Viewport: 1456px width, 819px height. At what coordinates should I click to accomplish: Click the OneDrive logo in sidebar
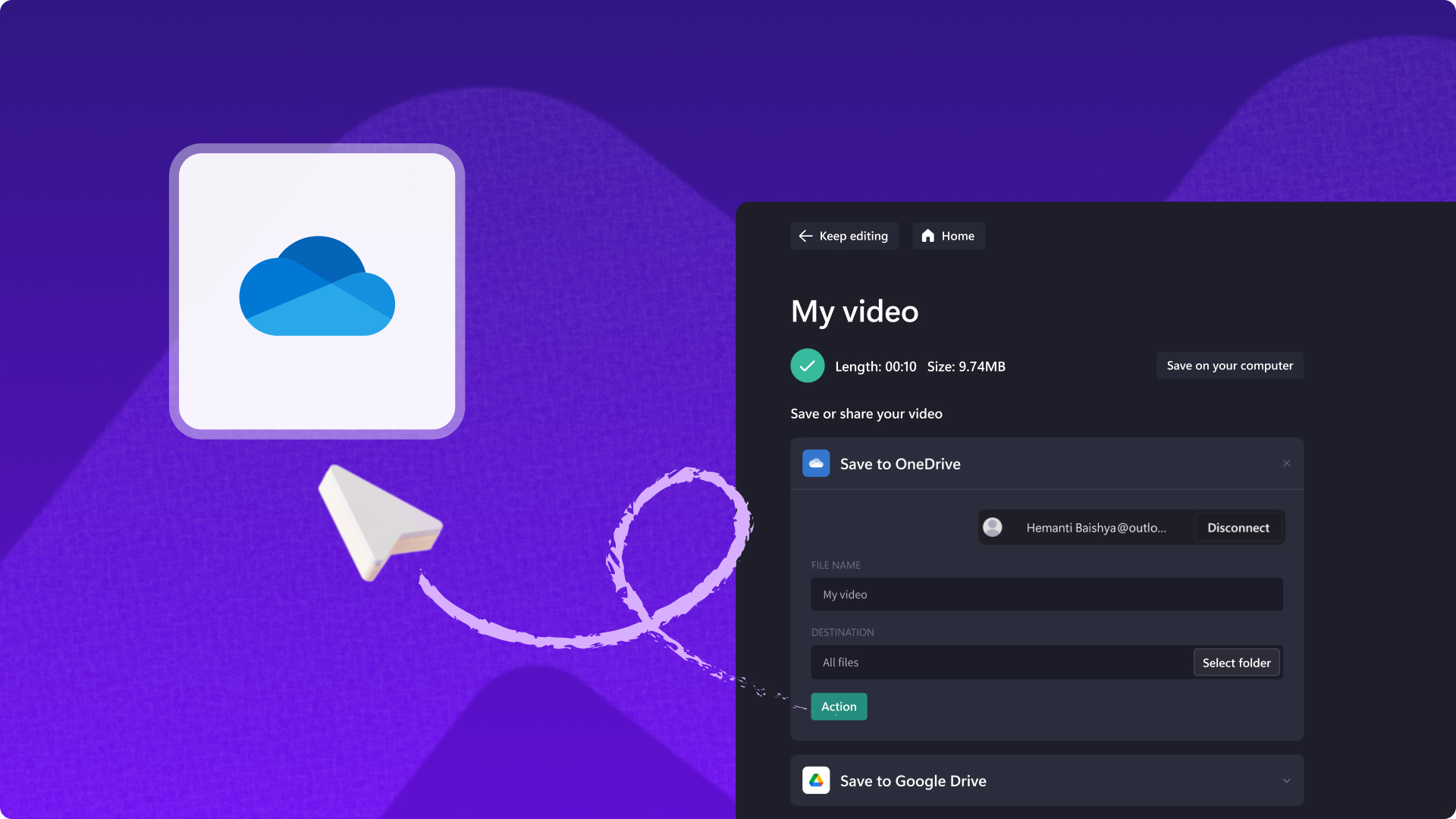tap(815, 463)
